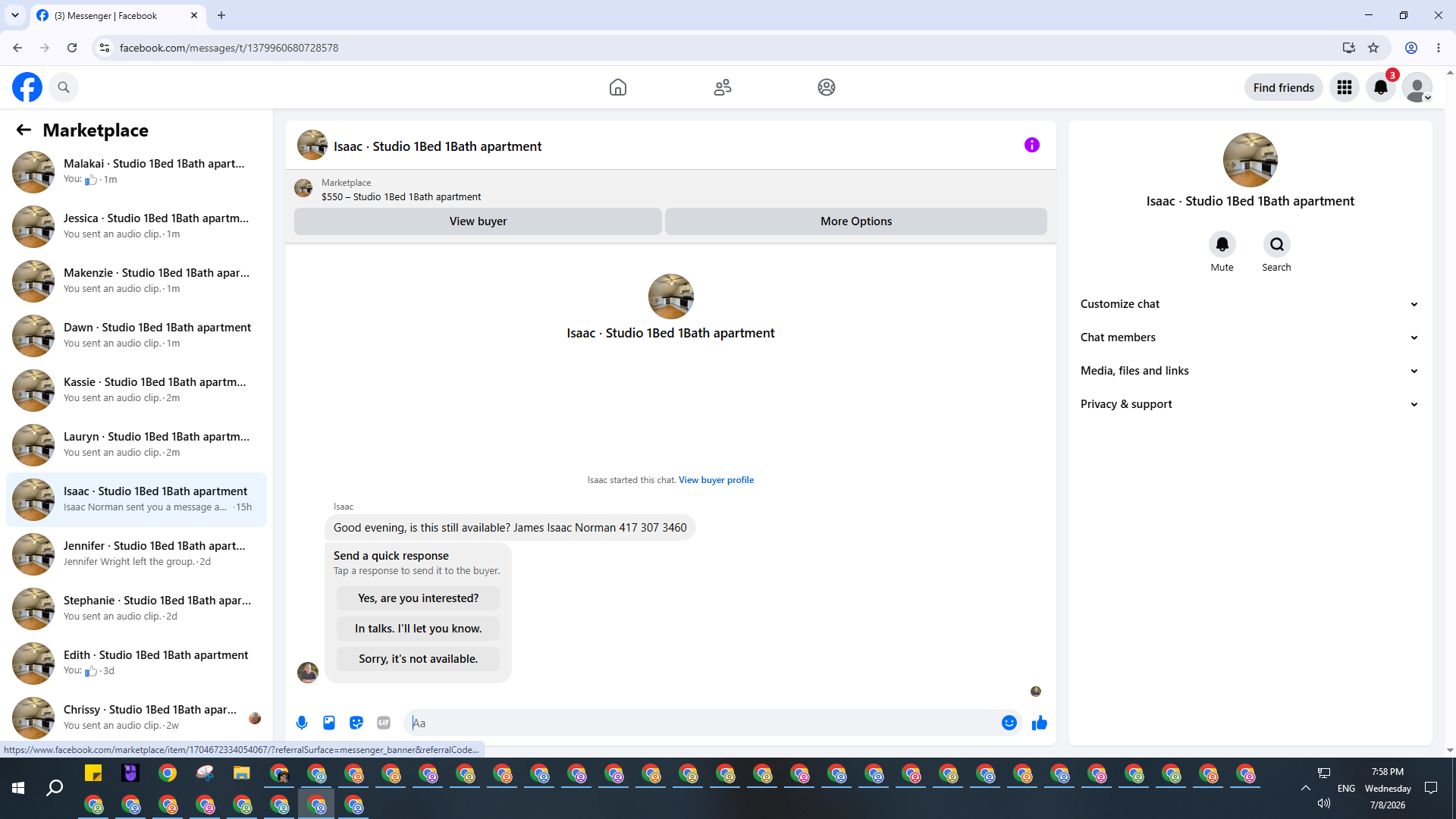Click the apartment thumbnail in right panel

[1250, 160]
